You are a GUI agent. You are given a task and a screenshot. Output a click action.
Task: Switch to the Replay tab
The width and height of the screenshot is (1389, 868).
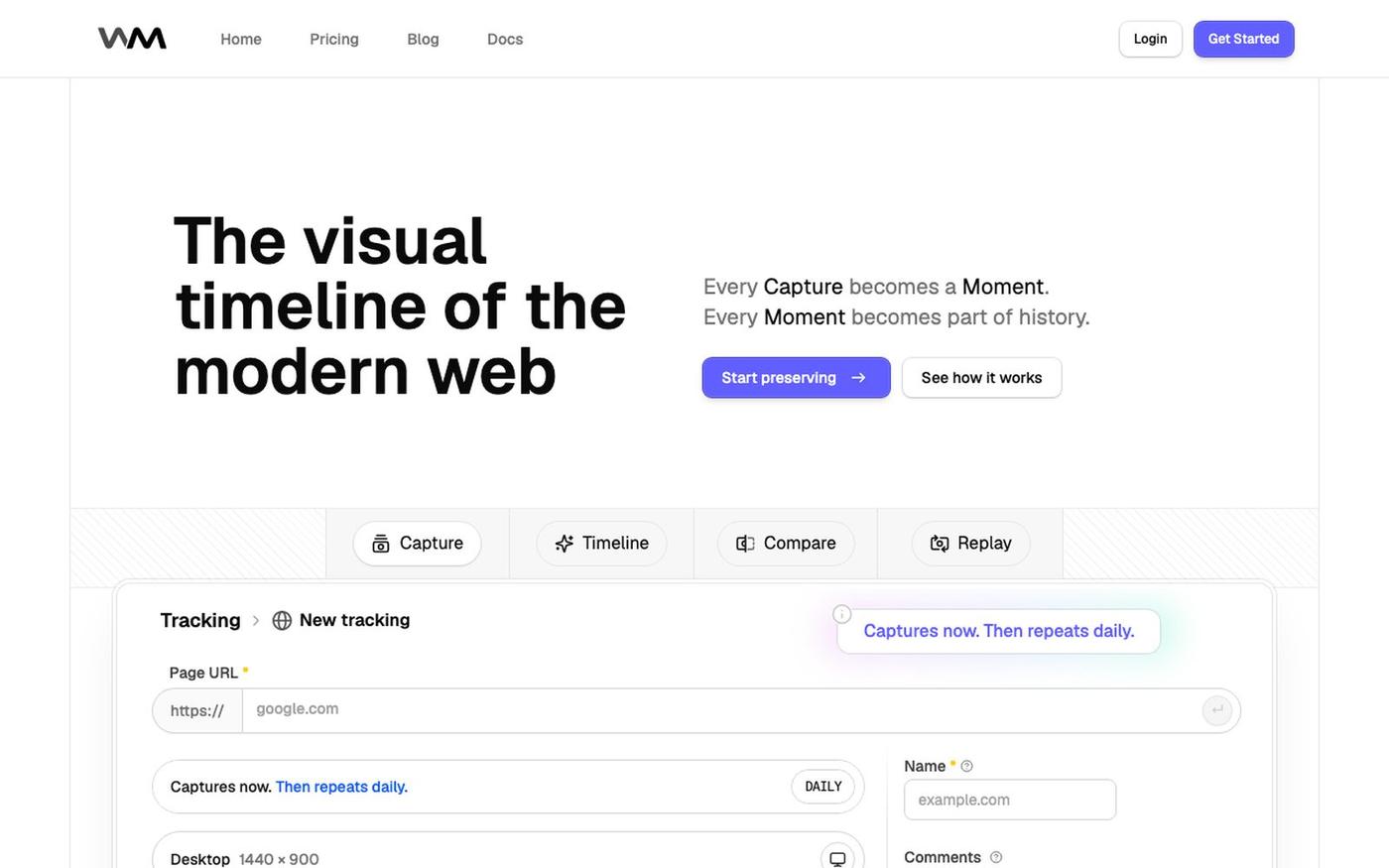pyautogui.click(x=970, y=544)
